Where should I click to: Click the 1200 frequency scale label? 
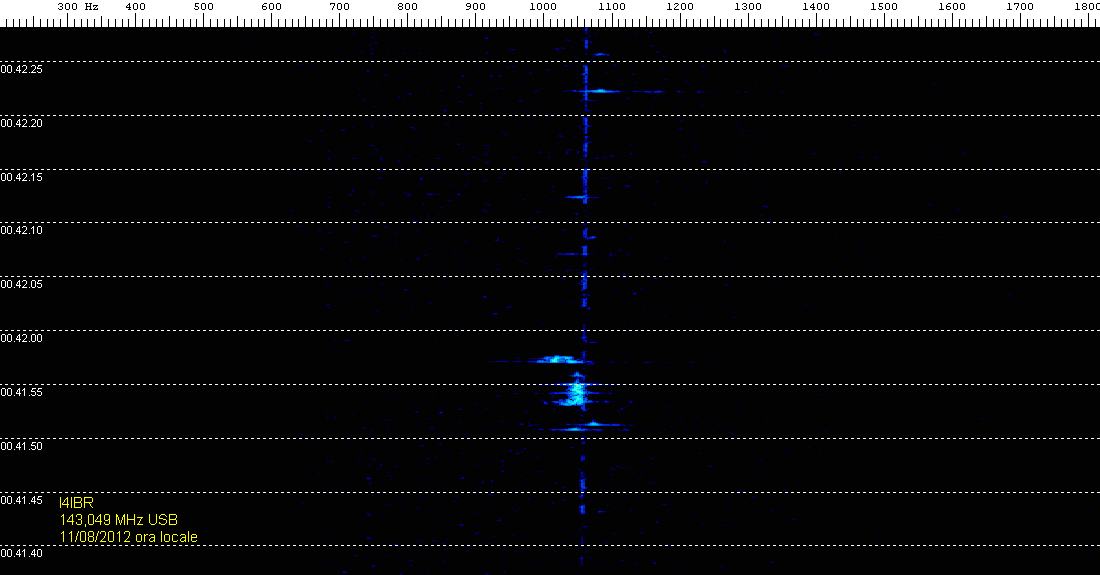coord(680,6)
